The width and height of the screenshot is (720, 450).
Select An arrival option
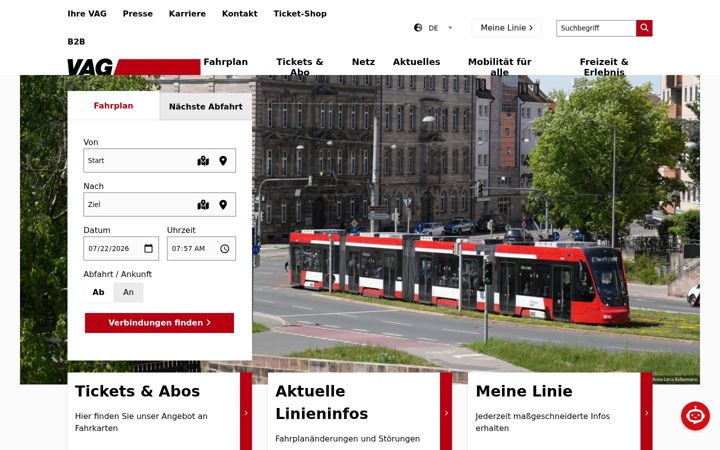[129, 292]
